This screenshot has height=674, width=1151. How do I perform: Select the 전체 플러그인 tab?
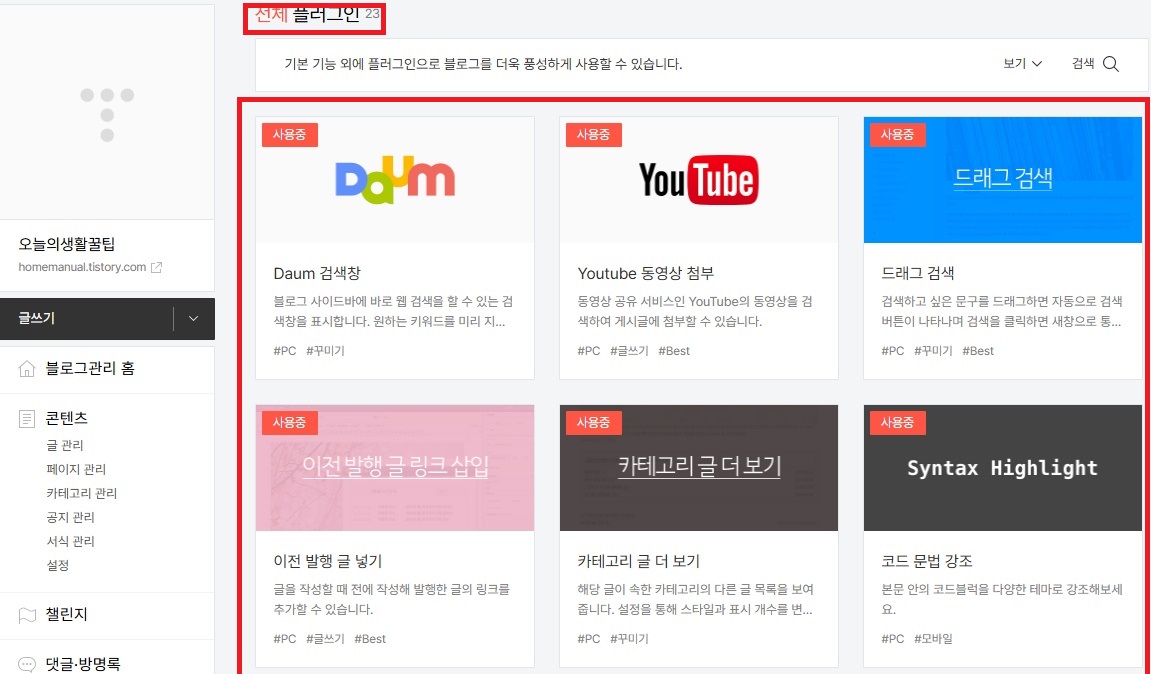coord(314,17)
